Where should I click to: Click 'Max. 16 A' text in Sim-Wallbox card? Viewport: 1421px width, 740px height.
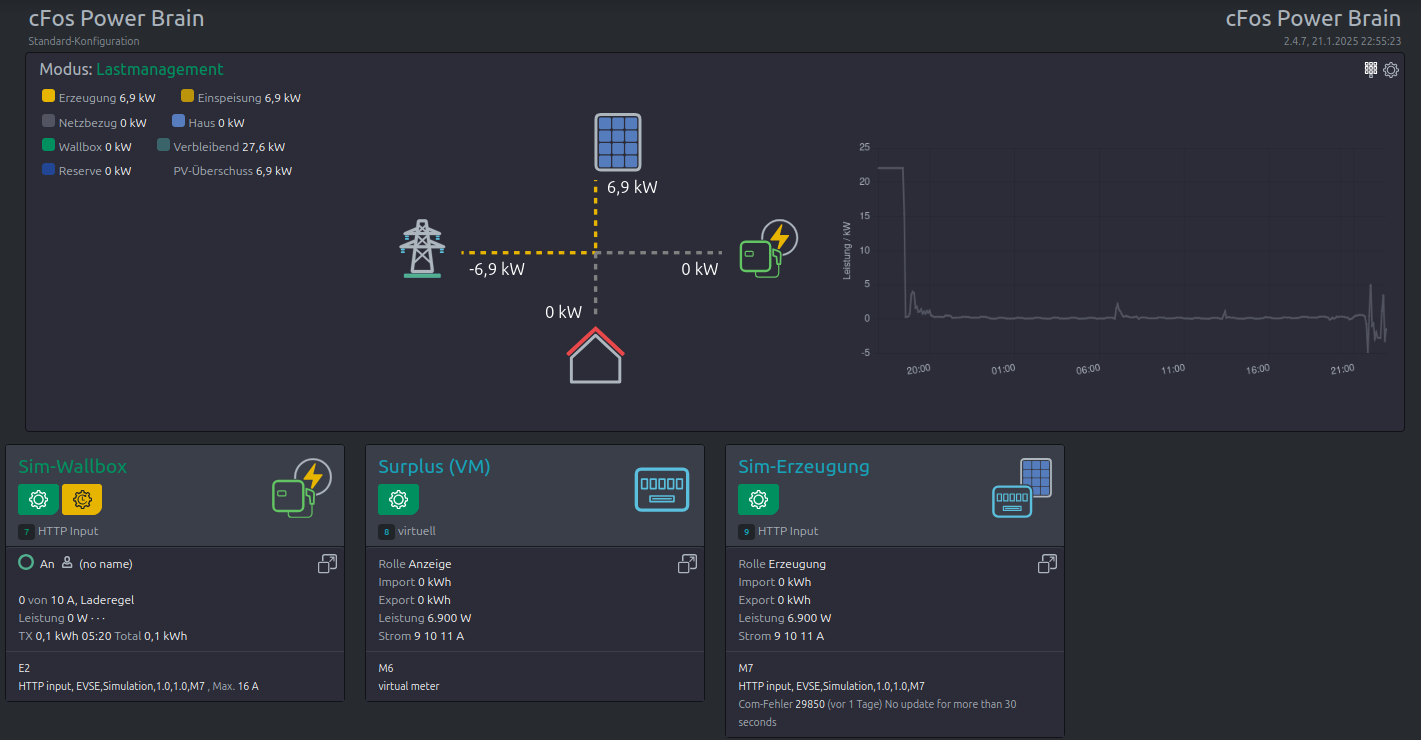(x=236, y=686)
